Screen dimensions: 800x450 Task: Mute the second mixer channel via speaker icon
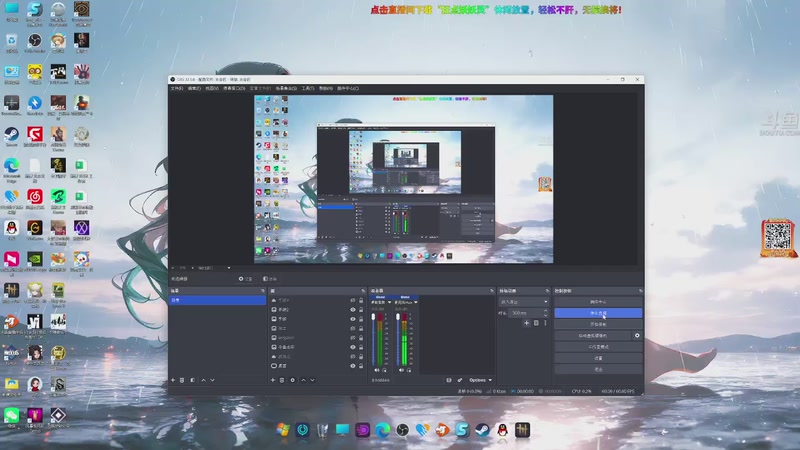pos(402,370)
